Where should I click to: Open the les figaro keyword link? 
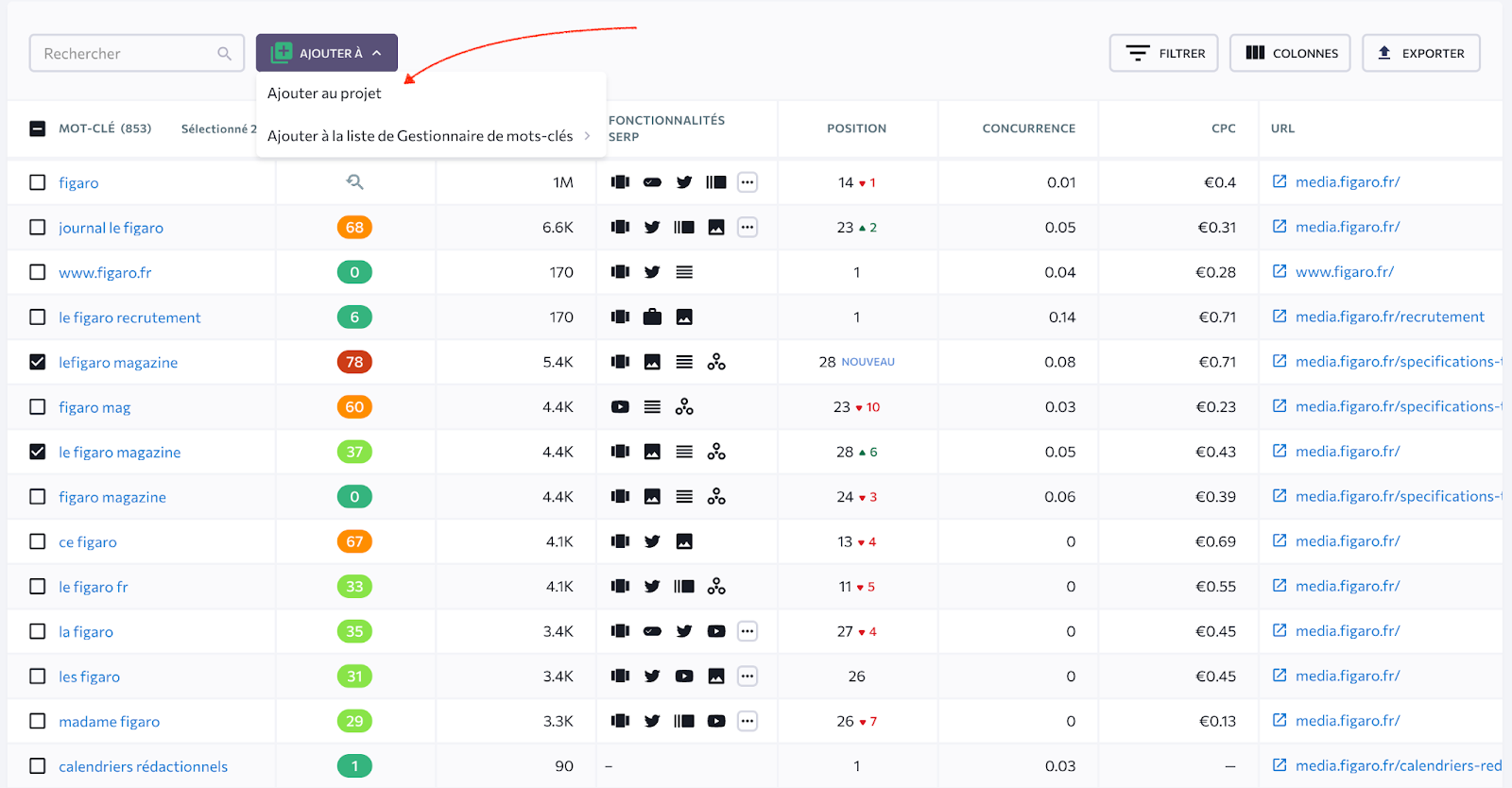pos(89,677)
